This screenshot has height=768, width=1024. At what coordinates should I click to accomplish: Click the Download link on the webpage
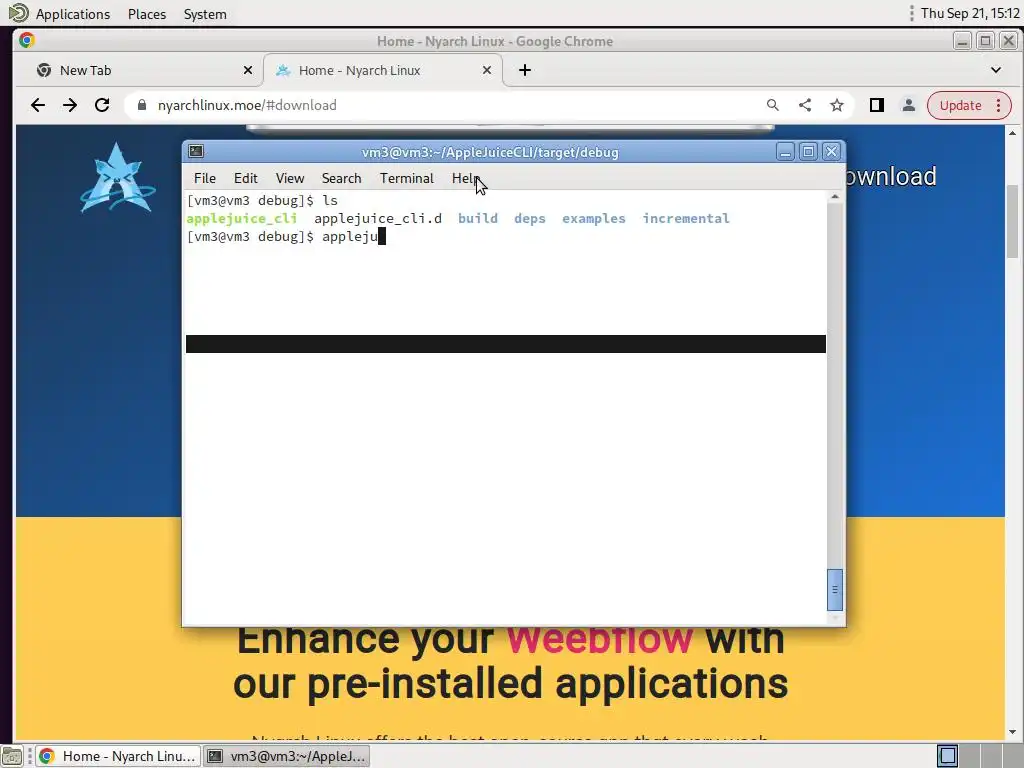(x=891, y=176)
